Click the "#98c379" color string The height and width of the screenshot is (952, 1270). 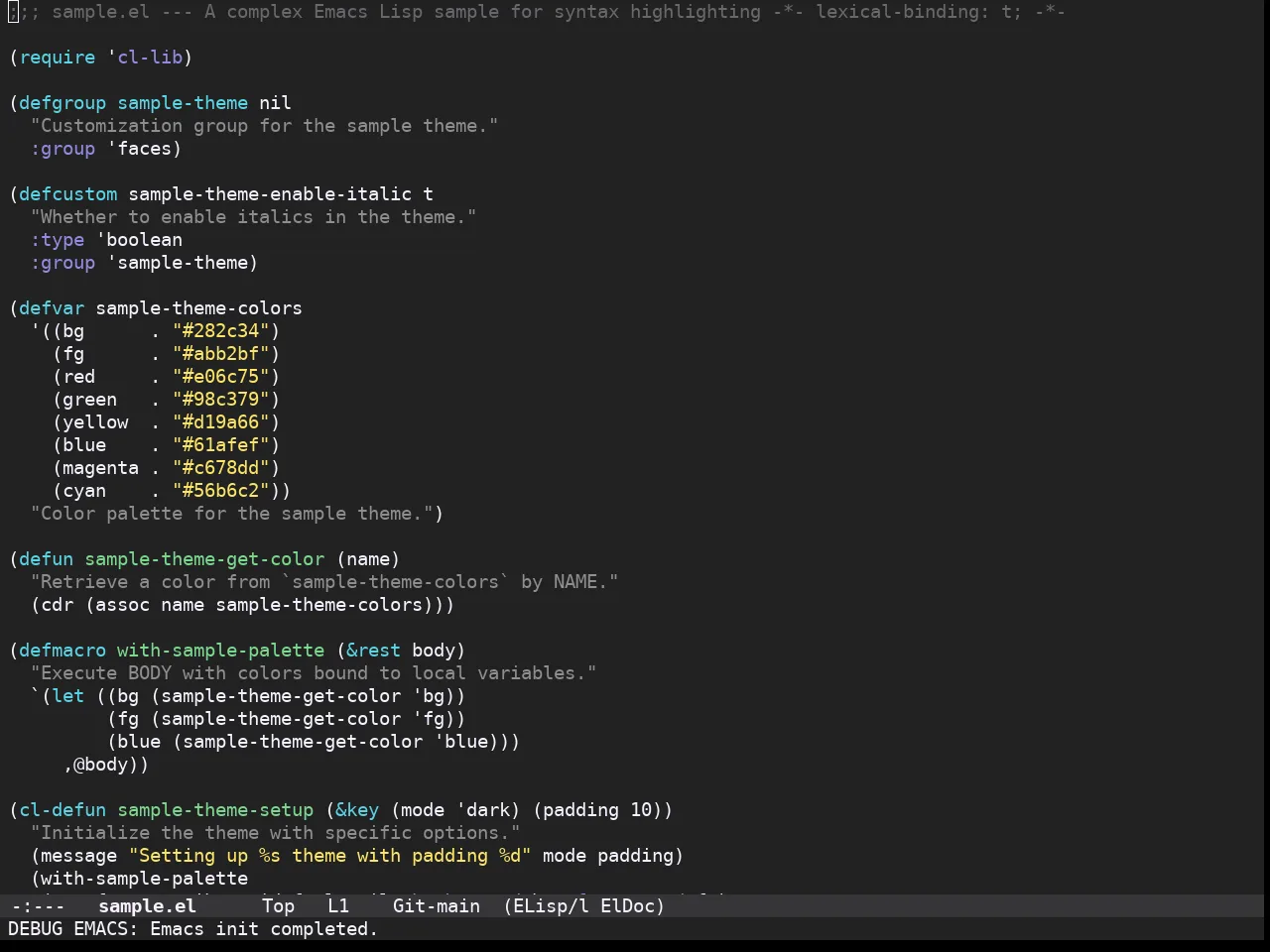pyautogui.click(x=221, y=400)
